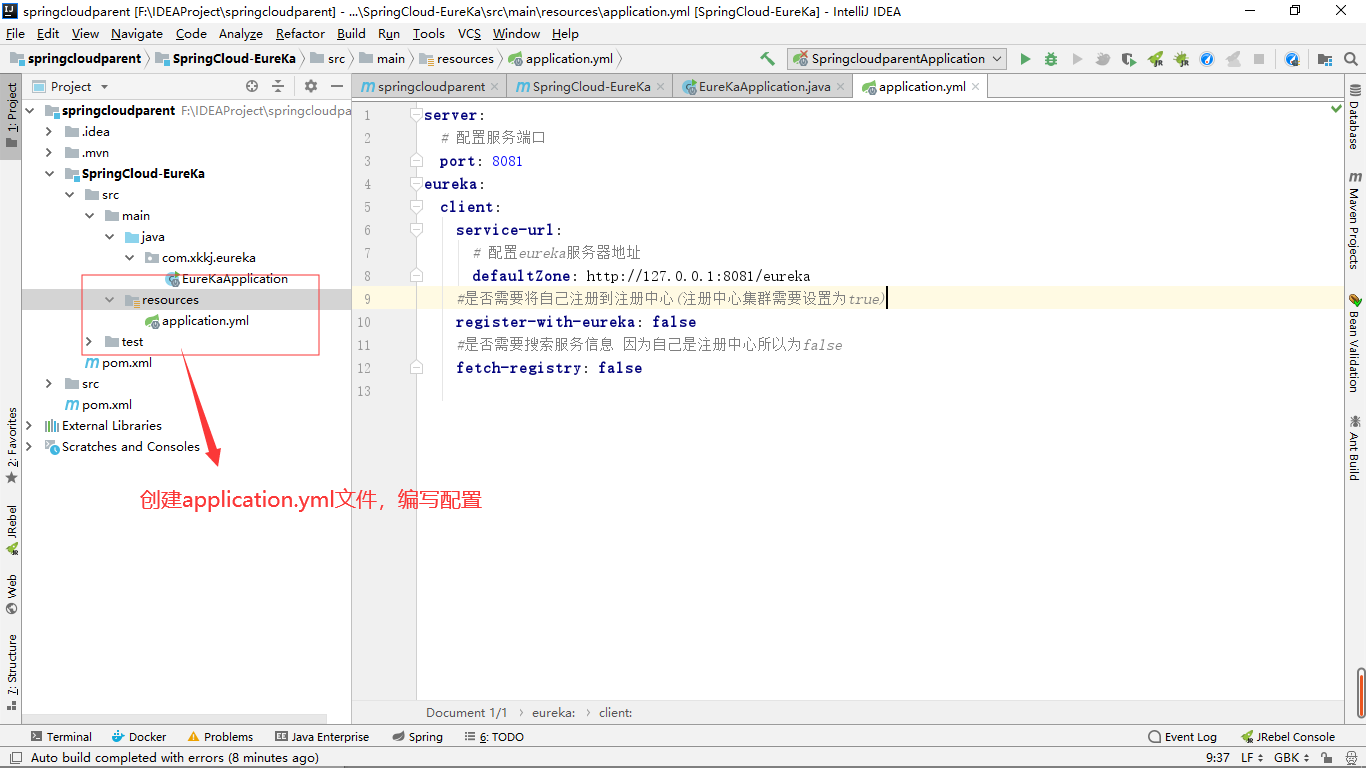This screenshot has height=768, width=1366.
Task: Collapse the com.xkkj.eureka package node
Action: (129, 258)
